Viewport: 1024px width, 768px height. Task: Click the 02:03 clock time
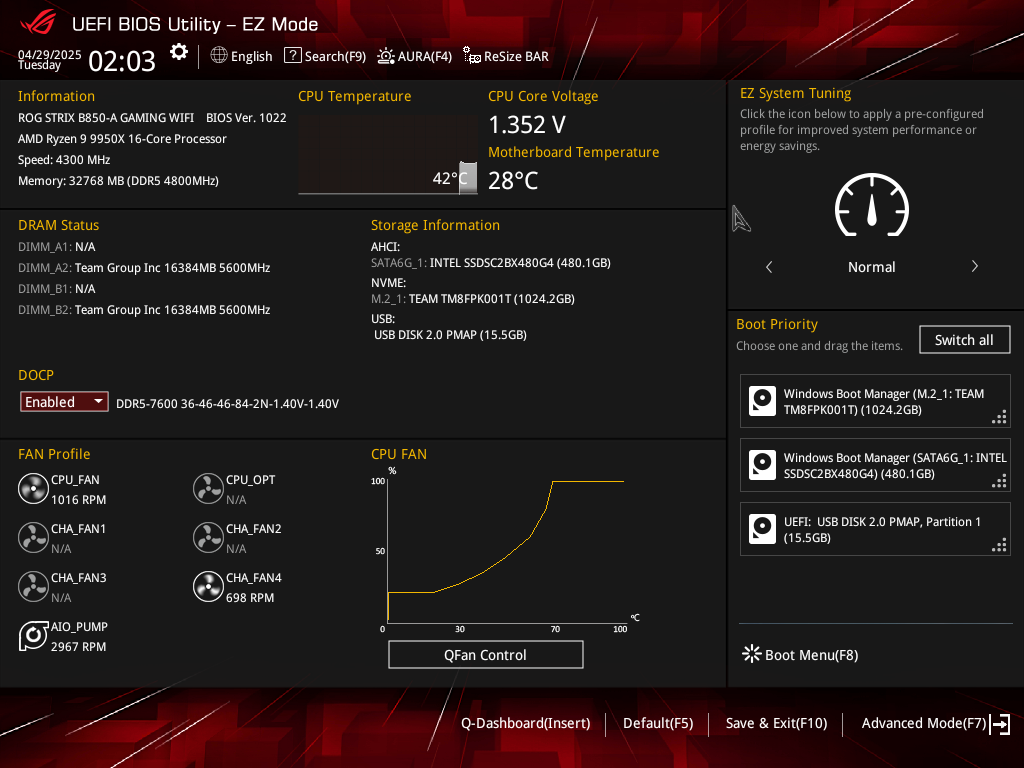tap(122, 61)
